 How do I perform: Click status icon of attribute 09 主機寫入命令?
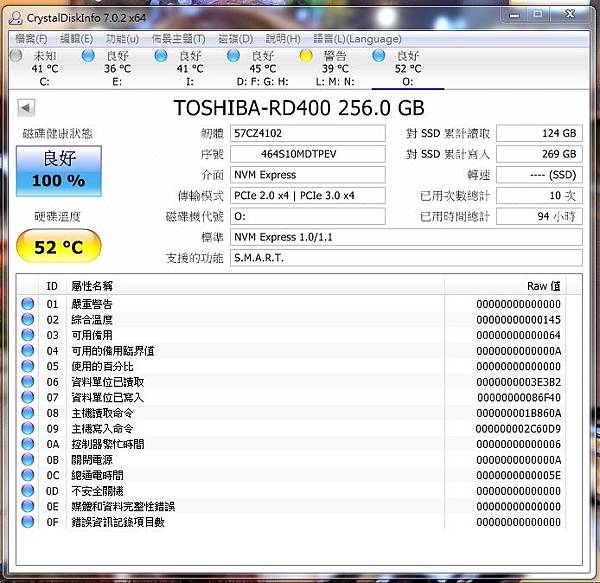pos(28,428)
